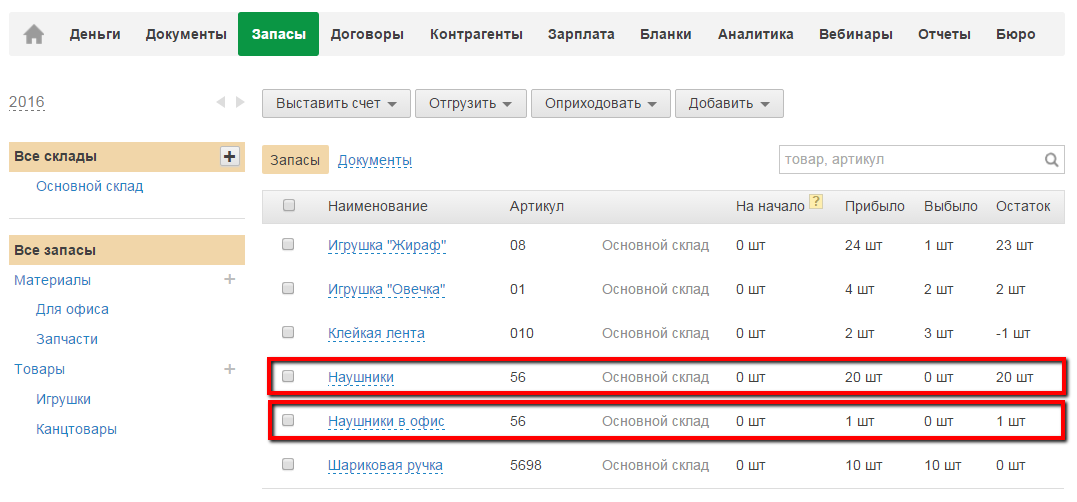Click the next year arrow

pyautogui.click(x=239, y=102)
